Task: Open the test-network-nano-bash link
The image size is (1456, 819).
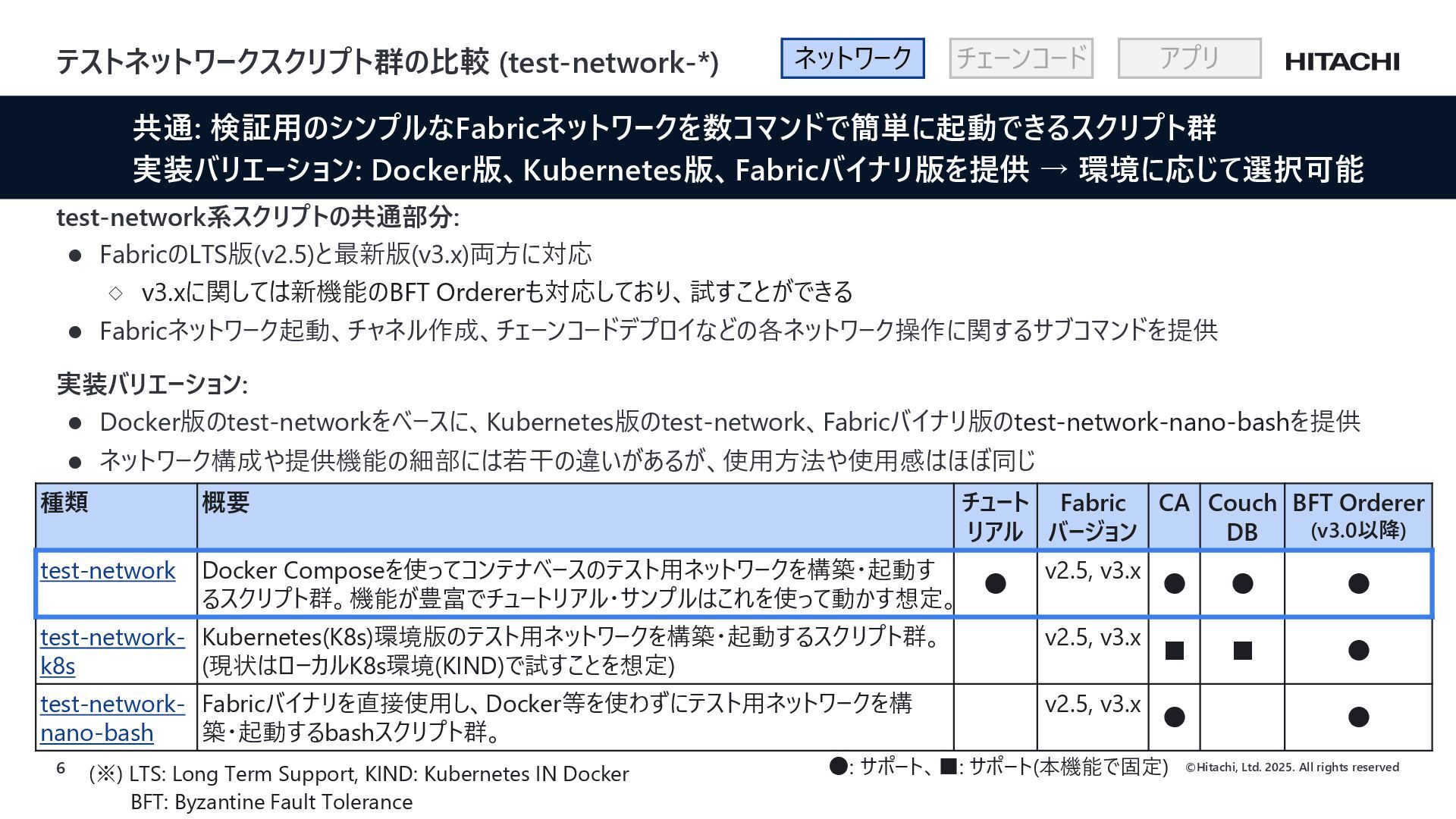Action: pos(112,718)
